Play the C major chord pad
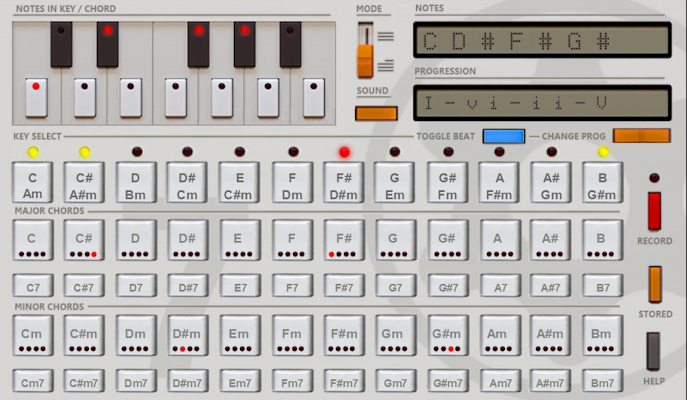 coord(33,240)
